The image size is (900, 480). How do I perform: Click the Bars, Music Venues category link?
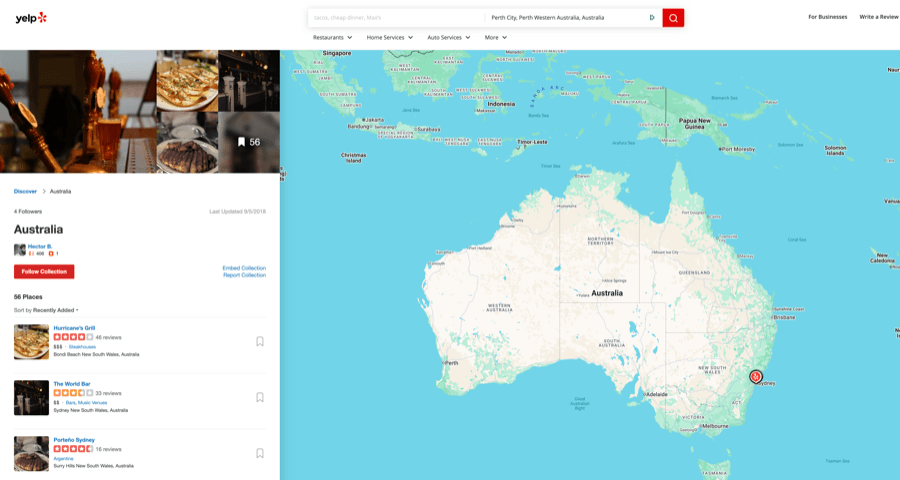[x=86, y=402]
